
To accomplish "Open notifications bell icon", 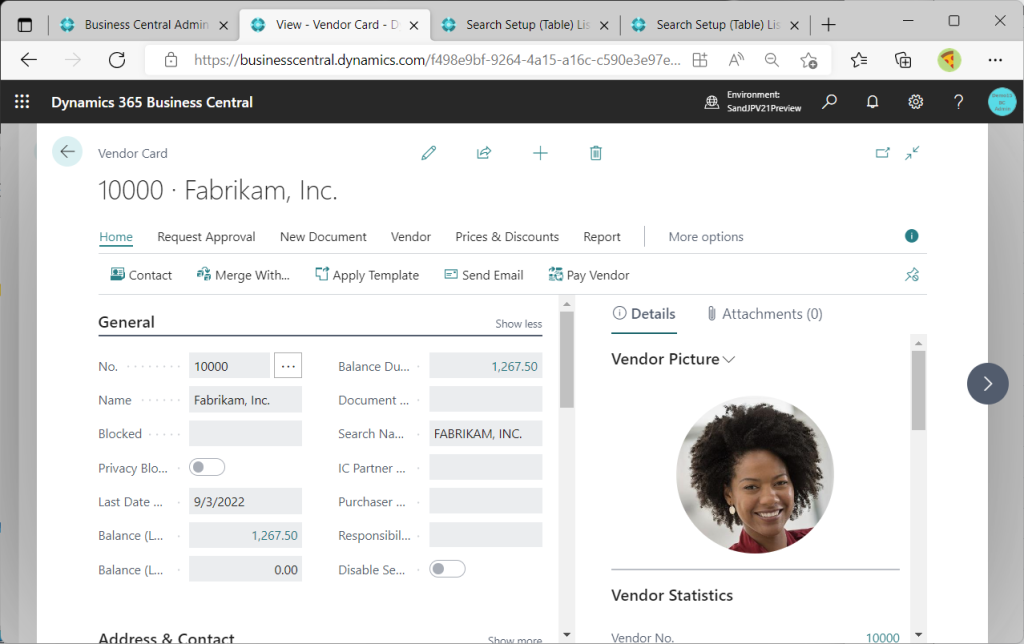I will click(x=872, y=102).
